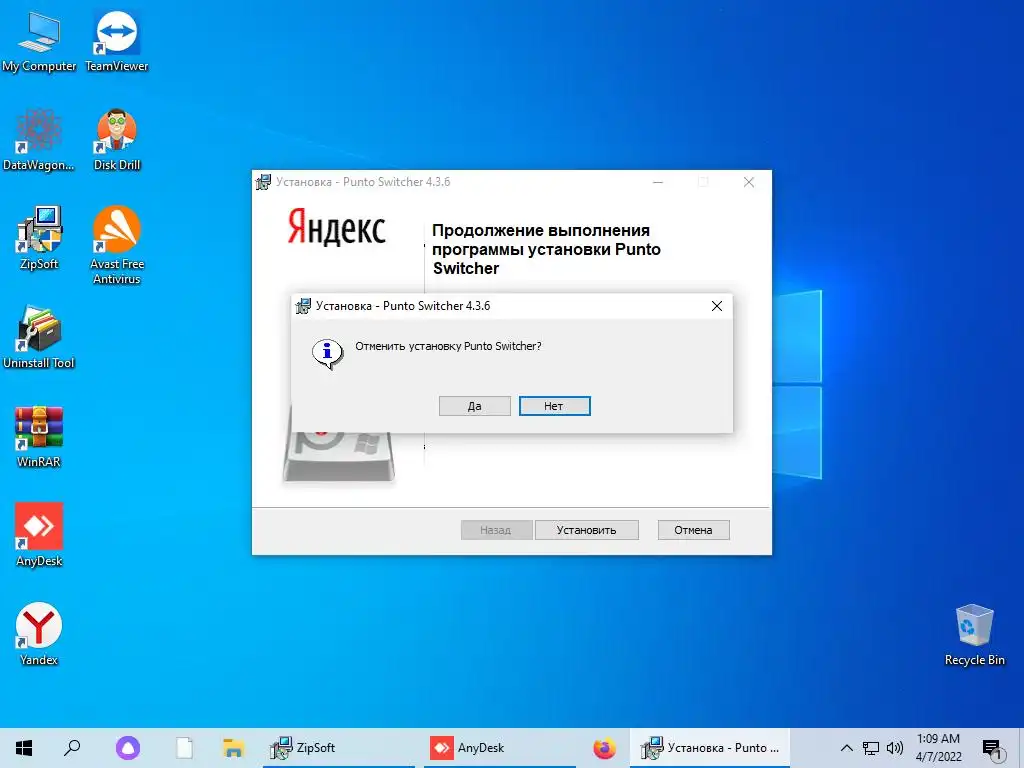Click the 'Отменить установку Punto Switcher?' text

448,346
